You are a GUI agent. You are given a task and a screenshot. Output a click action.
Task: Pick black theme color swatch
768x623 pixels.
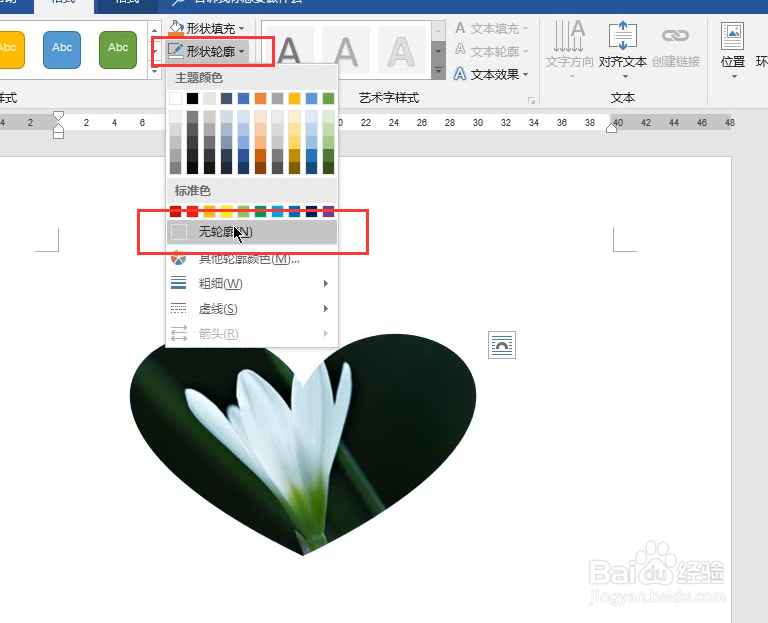point(192,98)
